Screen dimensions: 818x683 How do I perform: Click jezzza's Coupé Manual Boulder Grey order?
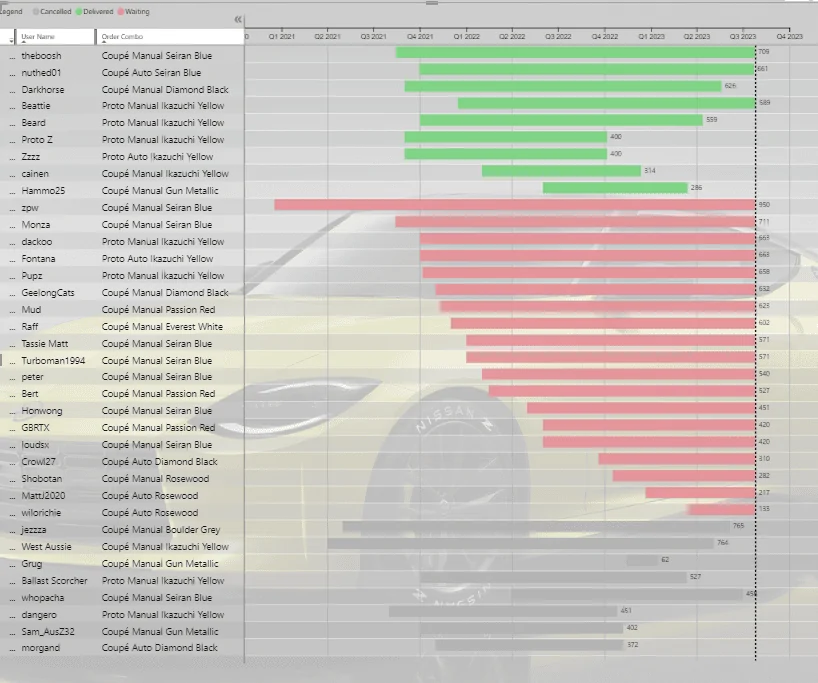161,530
